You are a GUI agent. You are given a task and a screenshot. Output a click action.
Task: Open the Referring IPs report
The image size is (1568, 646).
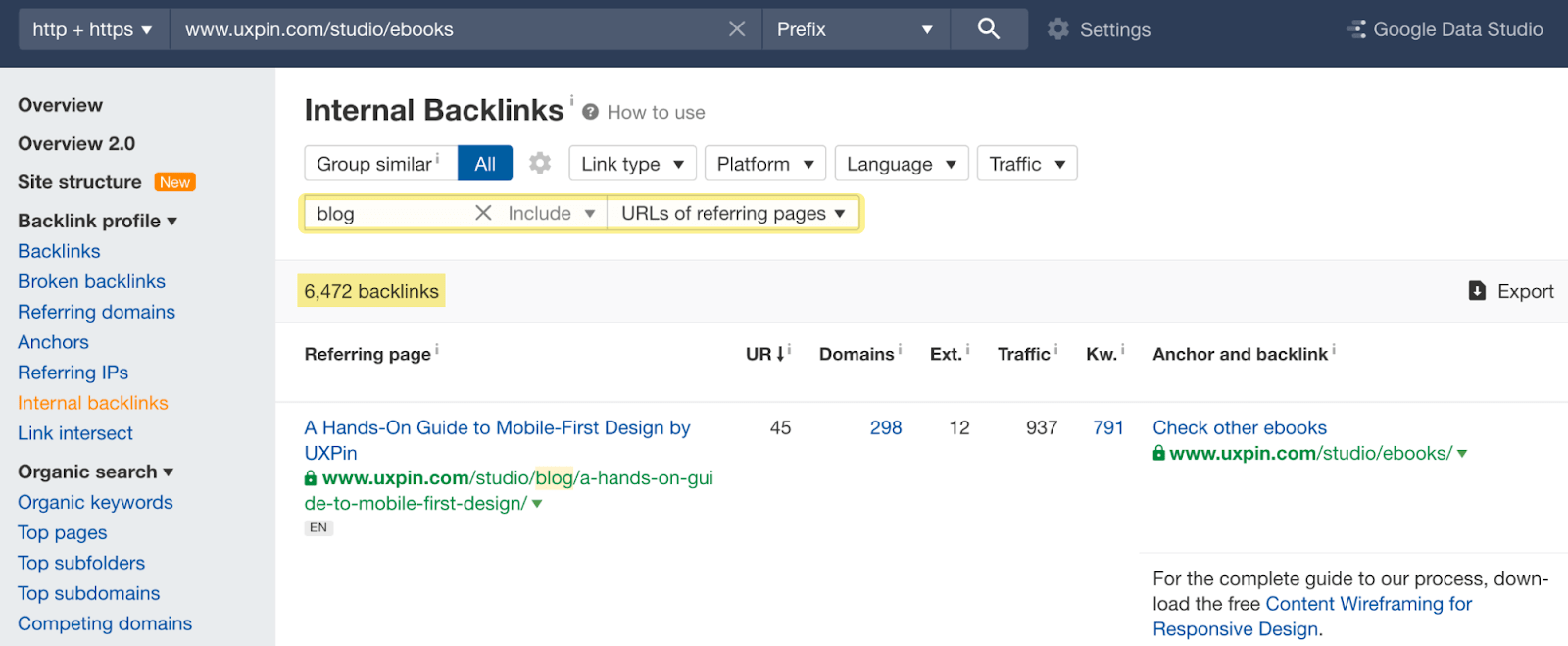[x=73, y=373]
